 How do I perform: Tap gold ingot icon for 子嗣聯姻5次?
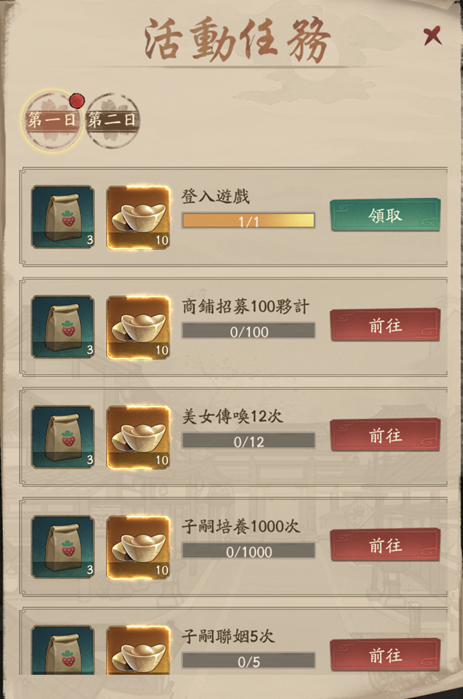click(138, 650)
